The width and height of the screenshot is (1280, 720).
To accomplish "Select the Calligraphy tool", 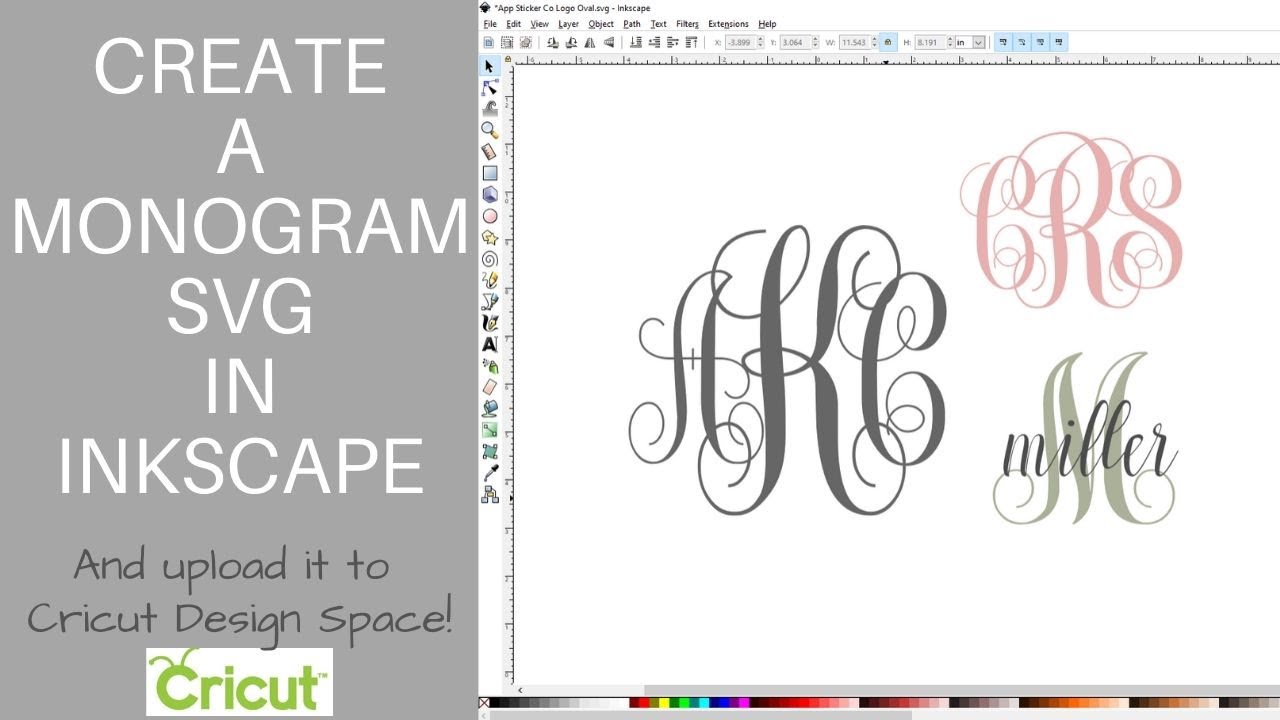I will (489, 323).
